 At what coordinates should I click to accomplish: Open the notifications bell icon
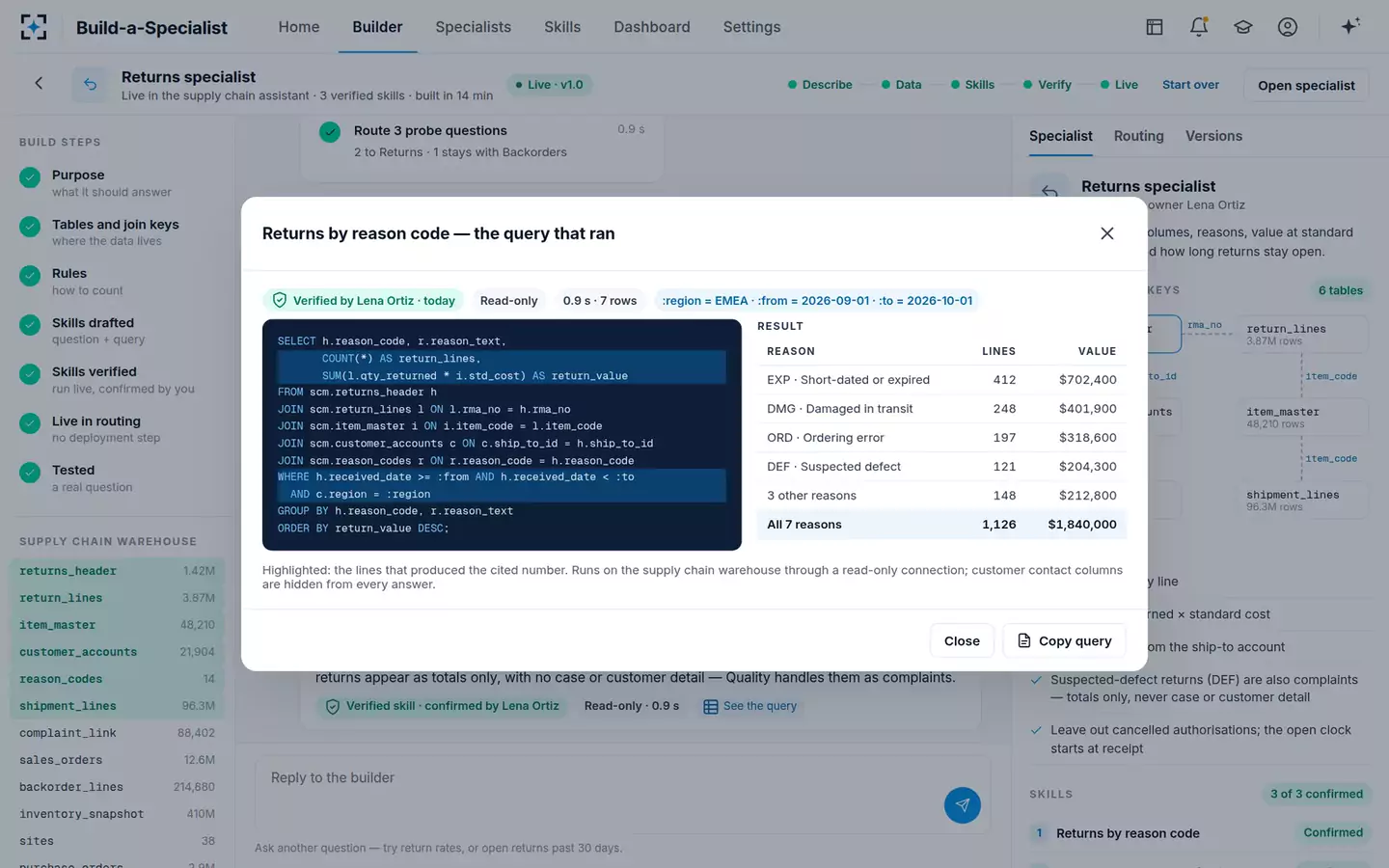[x=1199, y=27]
